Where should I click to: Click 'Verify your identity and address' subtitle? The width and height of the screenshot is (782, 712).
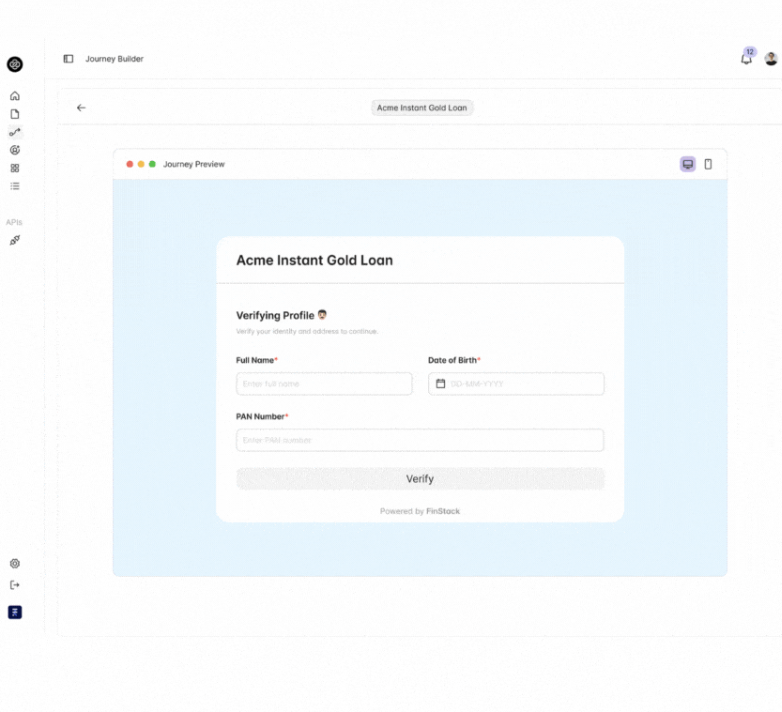coord(307,331)
